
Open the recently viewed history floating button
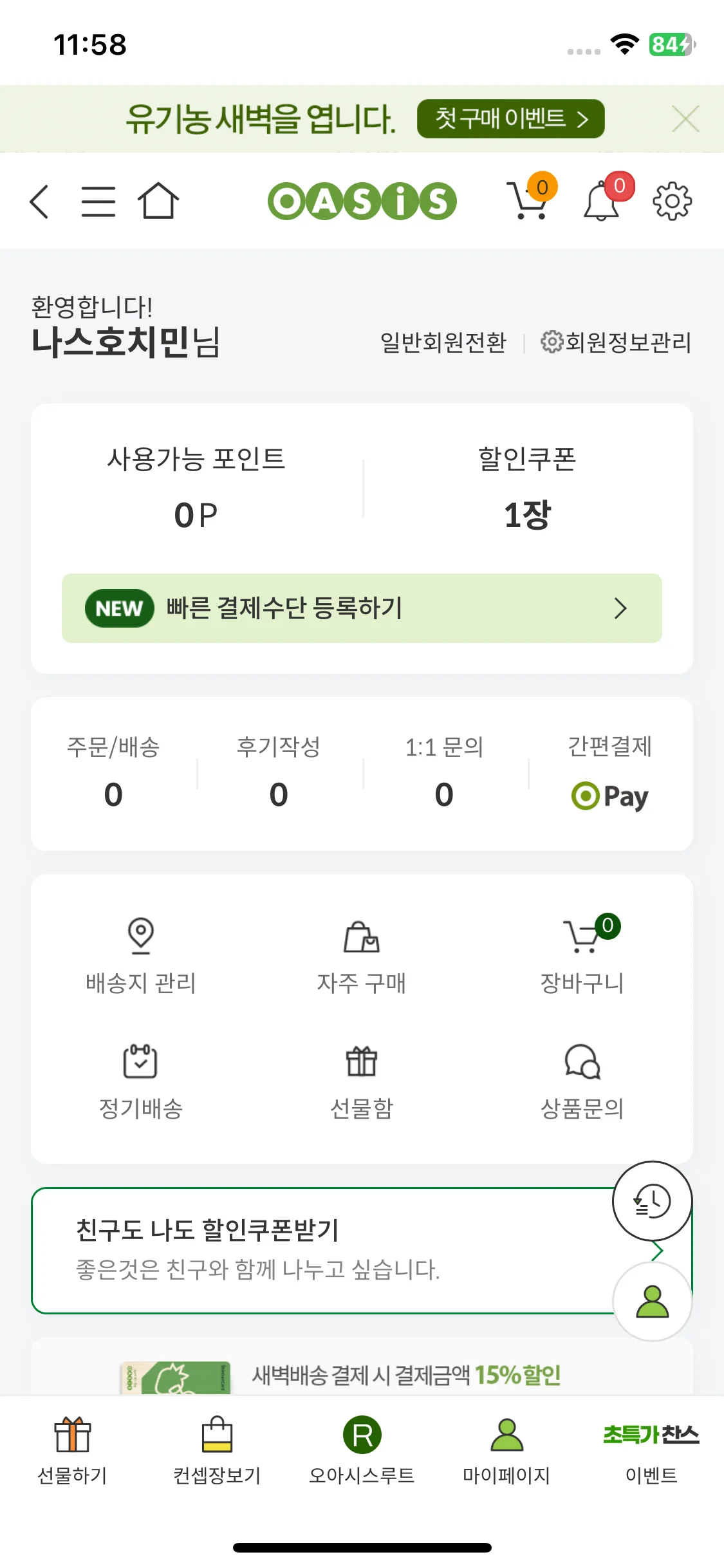pyautogui.click(x=652, y=1200)
